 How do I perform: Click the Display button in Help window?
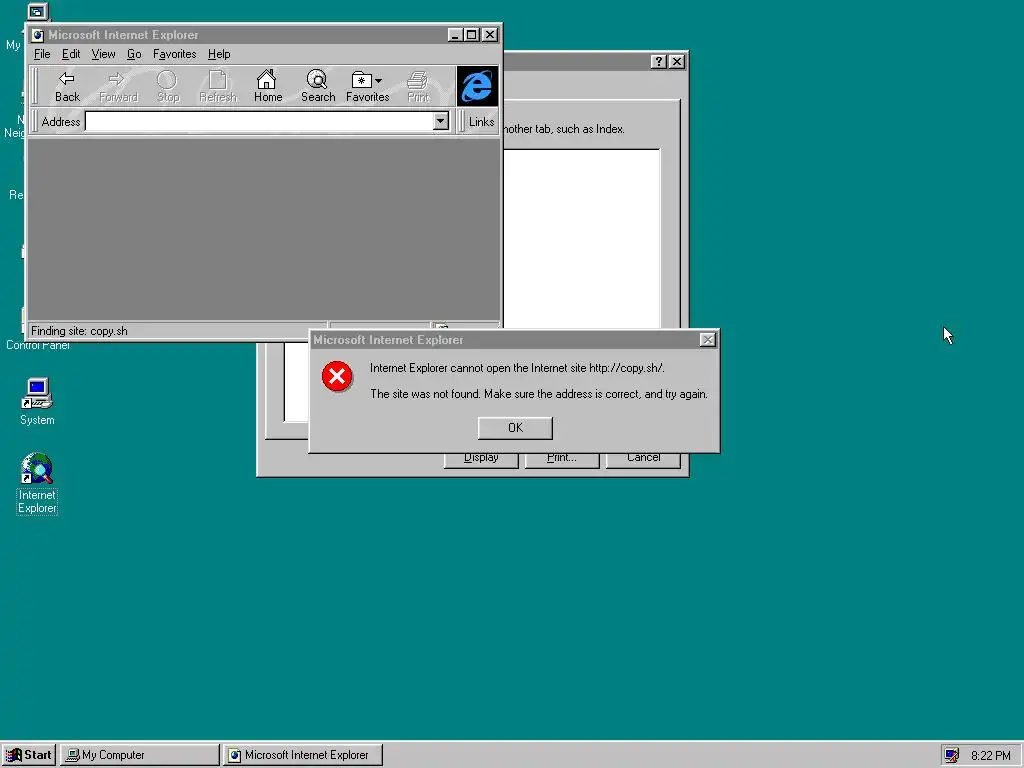[481, 460]
